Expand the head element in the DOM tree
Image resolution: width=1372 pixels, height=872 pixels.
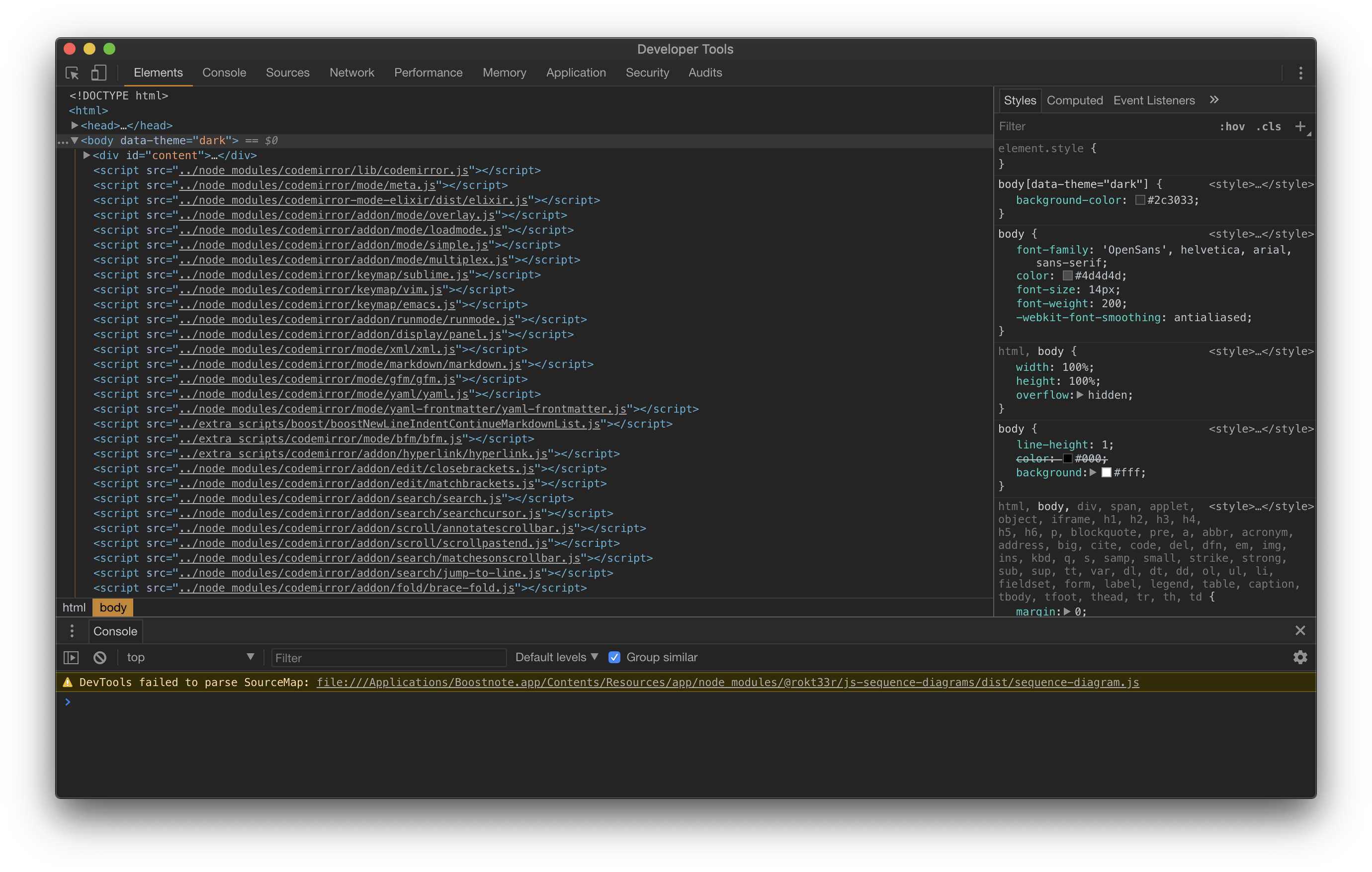pos(75,125)
